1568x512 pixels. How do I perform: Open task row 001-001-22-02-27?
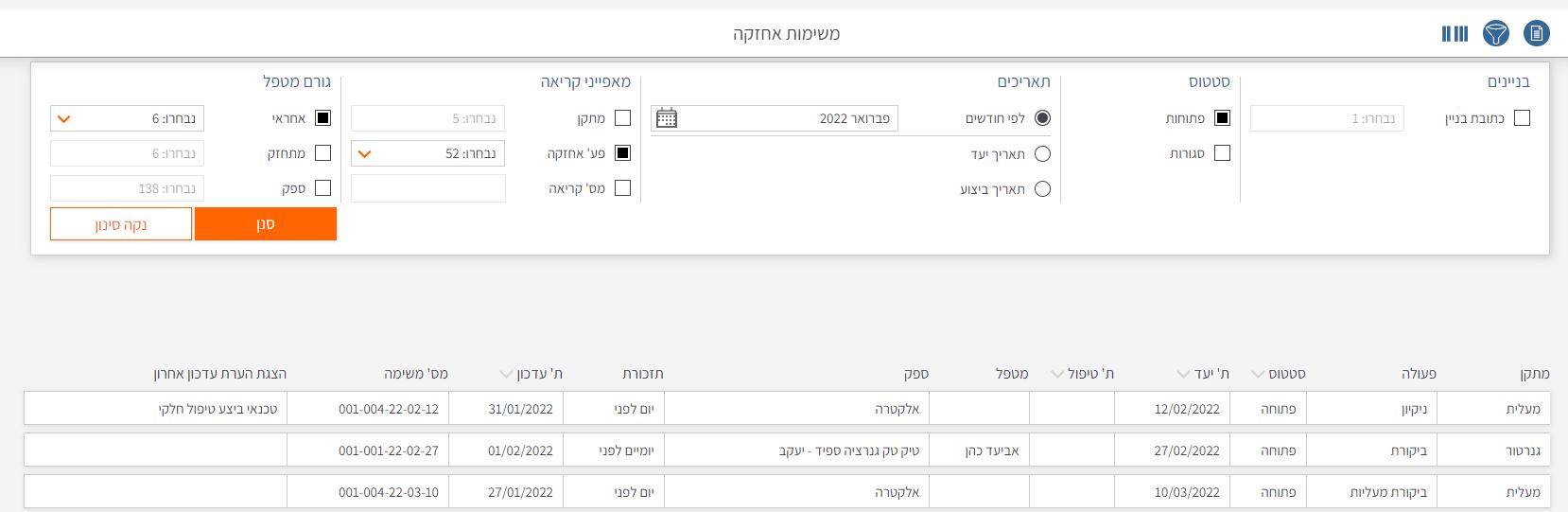point(388,450)
